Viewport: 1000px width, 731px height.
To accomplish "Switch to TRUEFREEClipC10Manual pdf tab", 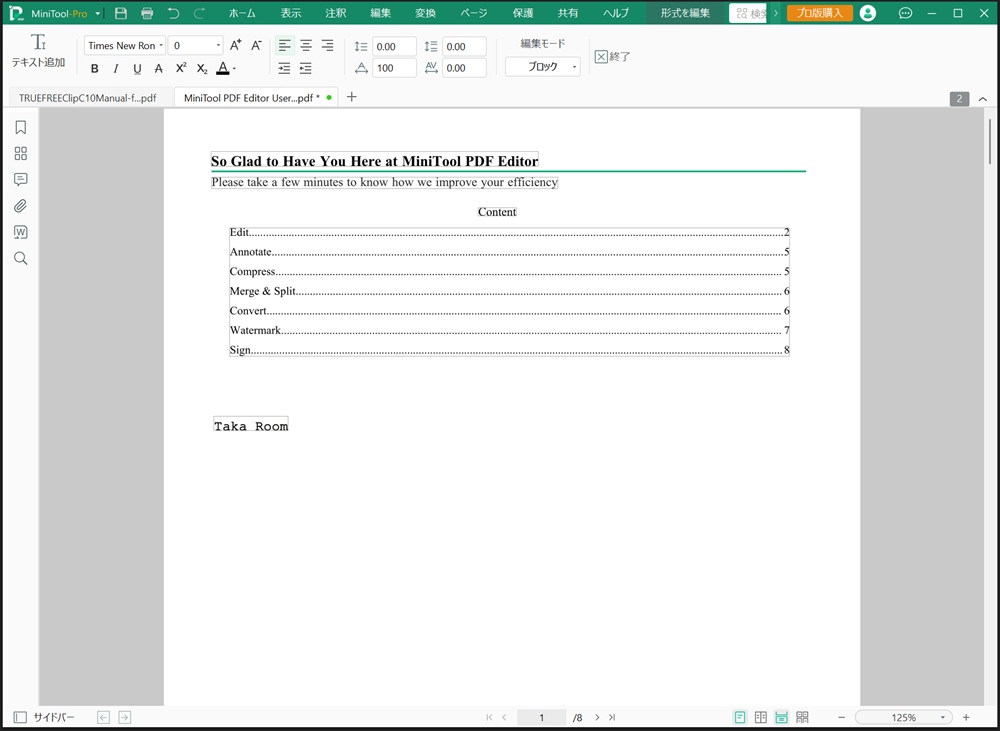I will (x=87, y=98).
